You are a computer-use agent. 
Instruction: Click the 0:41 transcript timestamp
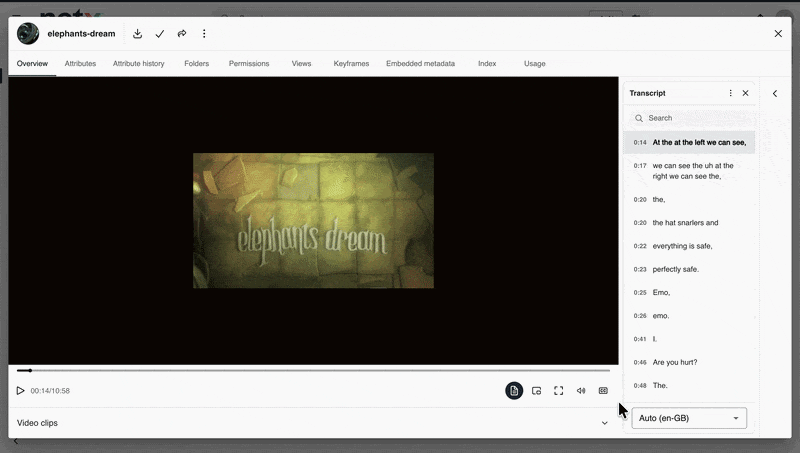640,339
